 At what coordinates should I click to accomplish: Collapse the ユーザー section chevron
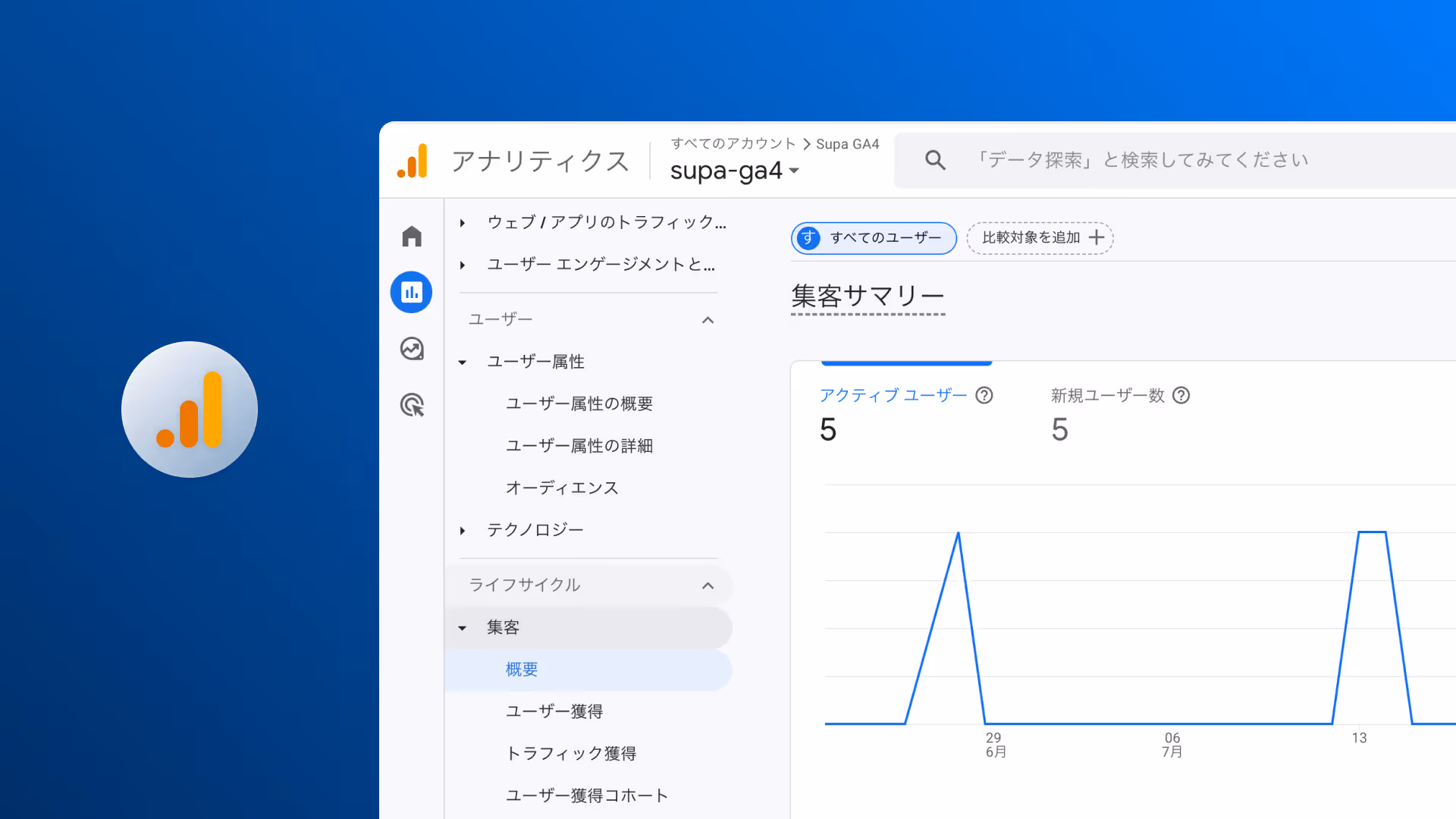[708, 320]
